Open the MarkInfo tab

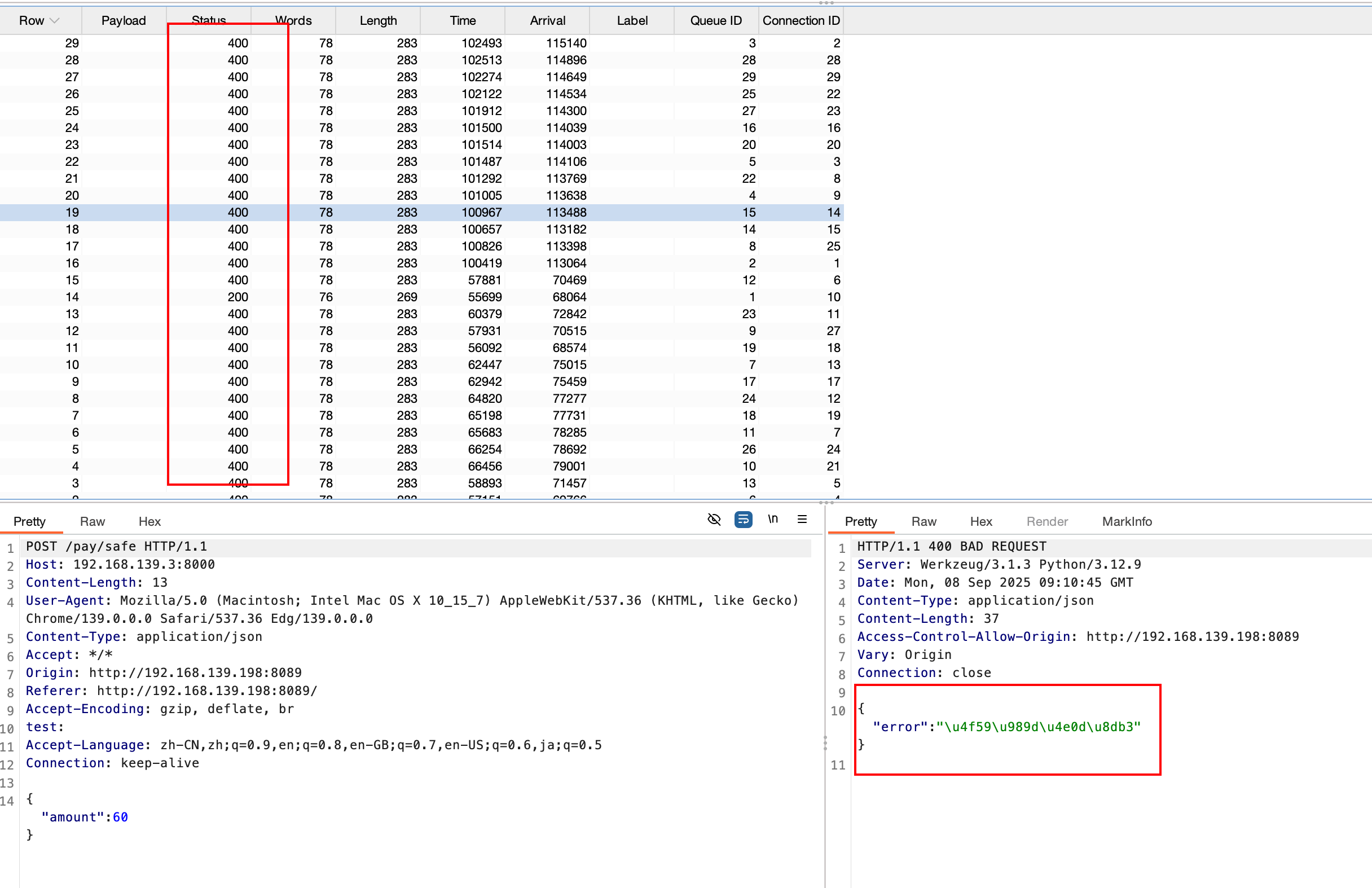[x=1127, y=522]
